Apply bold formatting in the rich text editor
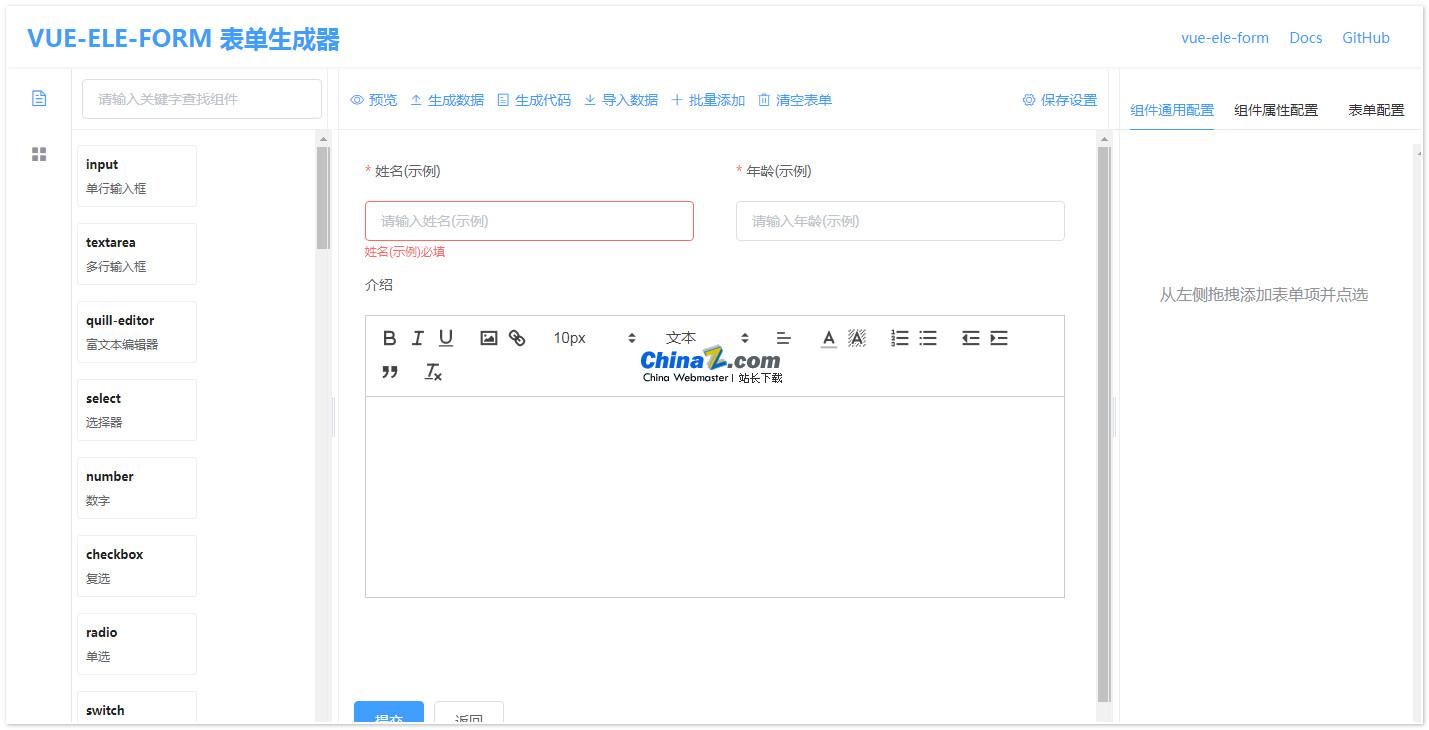 point(389,338)
